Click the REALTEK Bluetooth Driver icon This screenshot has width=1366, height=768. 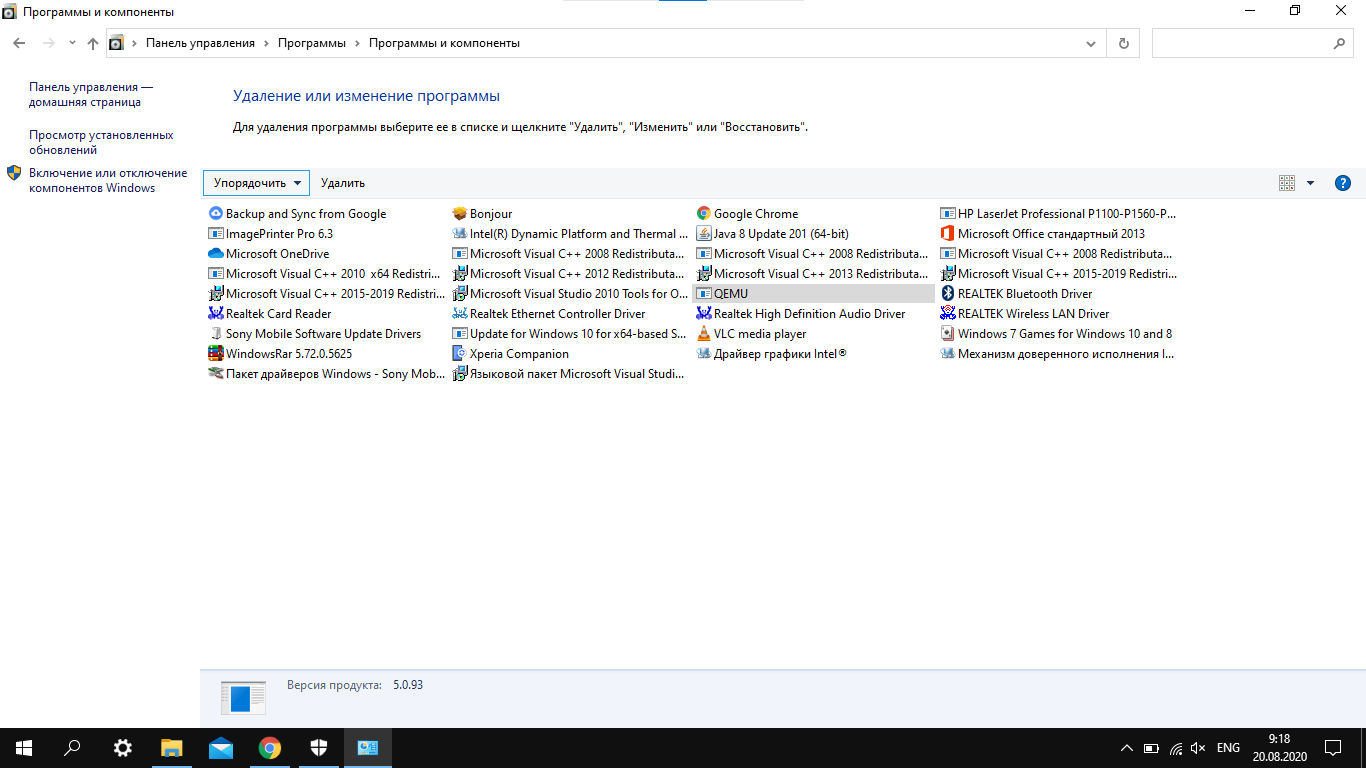[948, 293]
